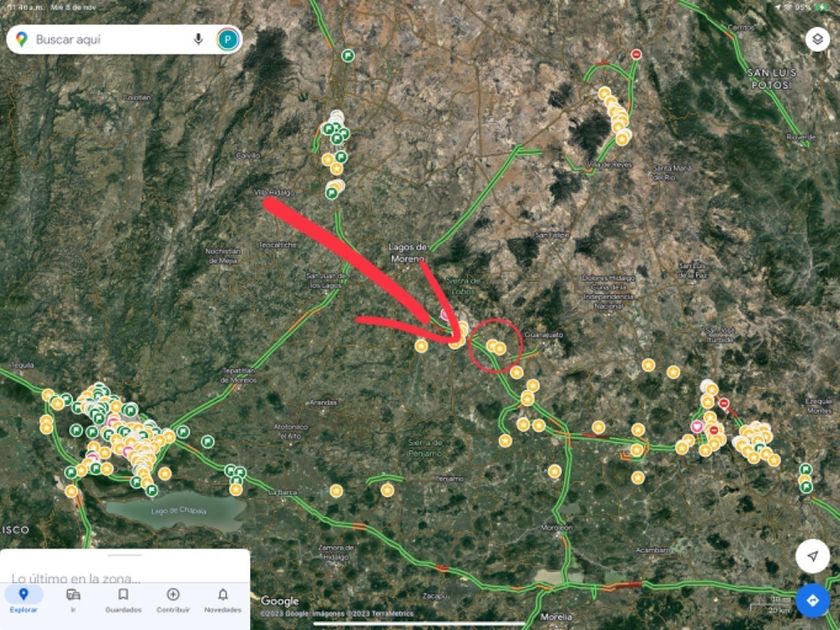Open the Guardados tab
The height and width of the screenshot is (630, 840).
coord(123,599)
